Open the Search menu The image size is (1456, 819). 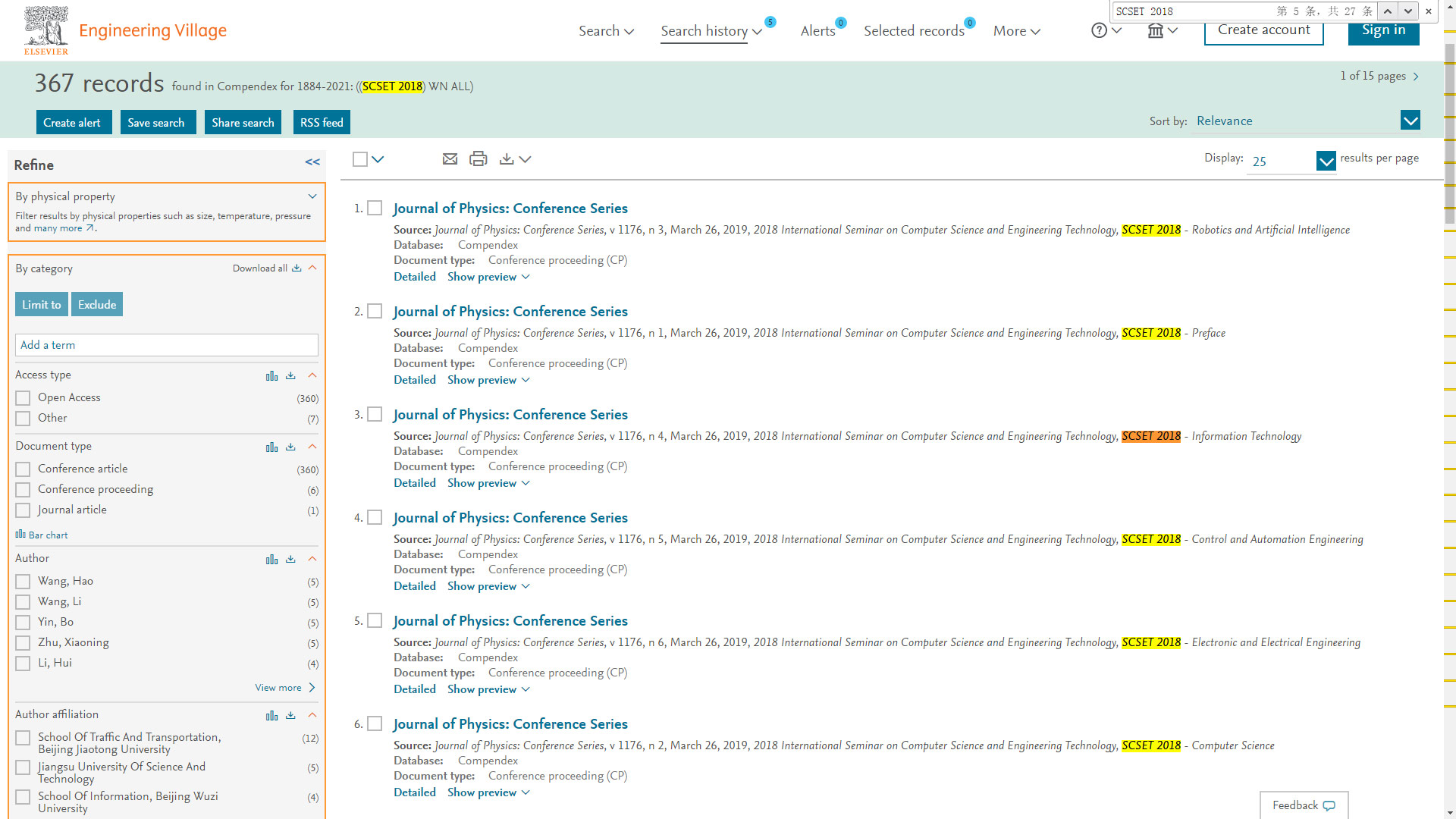click(606, 31)
